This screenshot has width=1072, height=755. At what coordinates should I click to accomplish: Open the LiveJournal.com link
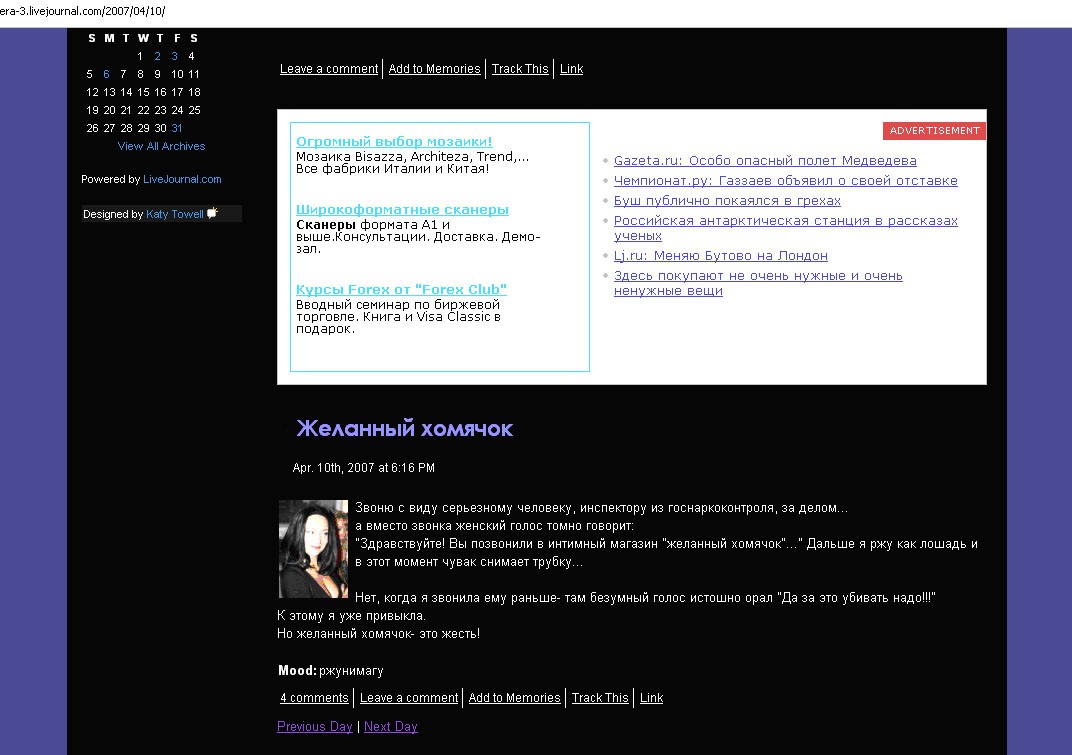click(182, 180)
